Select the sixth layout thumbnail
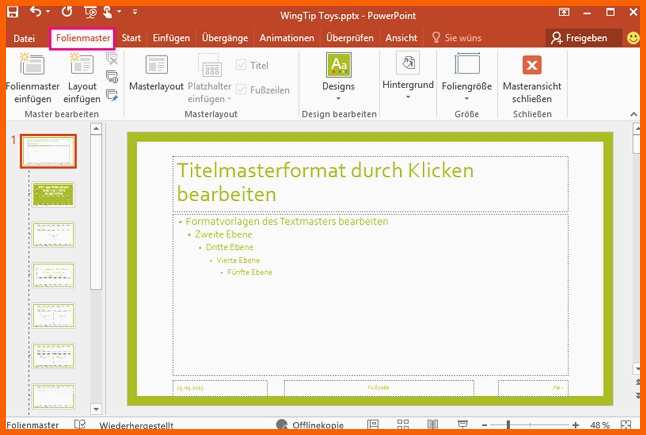This screenshot has height=435, width=646. (x=53, y=356)
